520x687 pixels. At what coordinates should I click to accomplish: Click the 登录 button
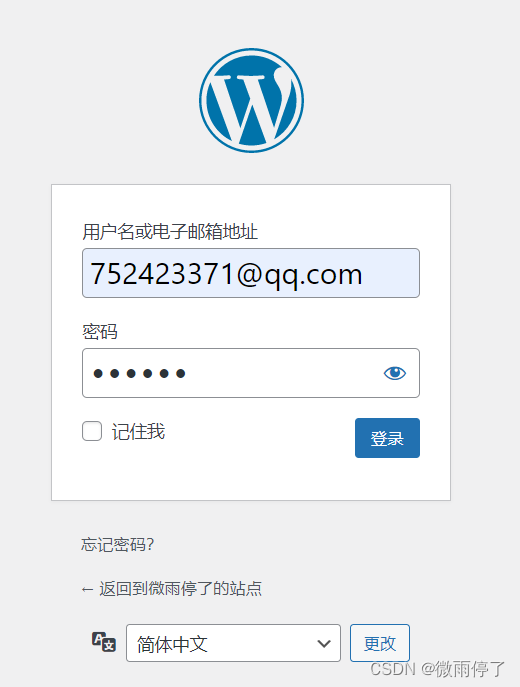pyautogui.click(x=387, y=438)
